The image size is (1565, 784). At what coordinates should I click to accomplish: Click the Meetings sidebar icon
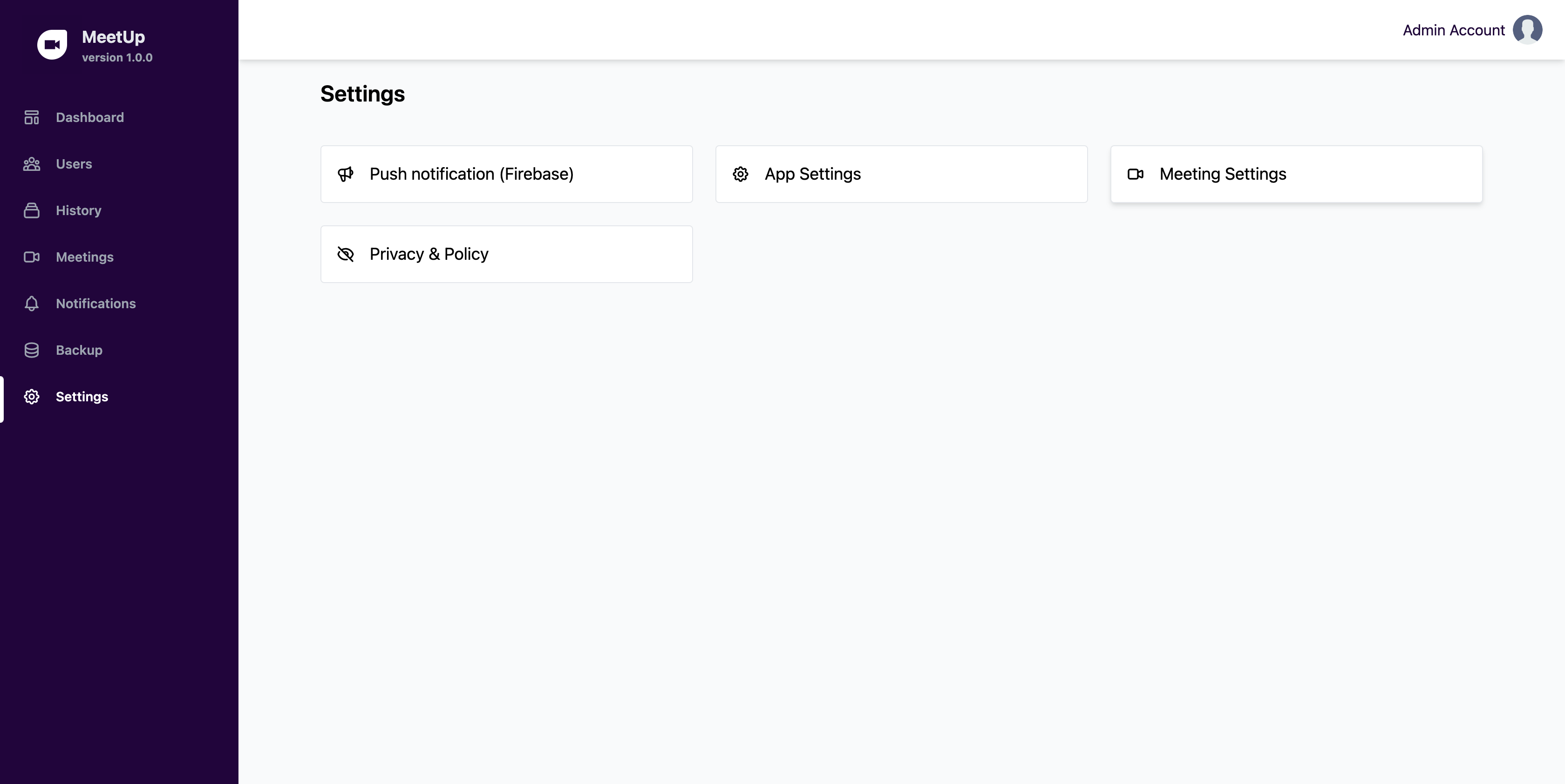click(31, 257)
